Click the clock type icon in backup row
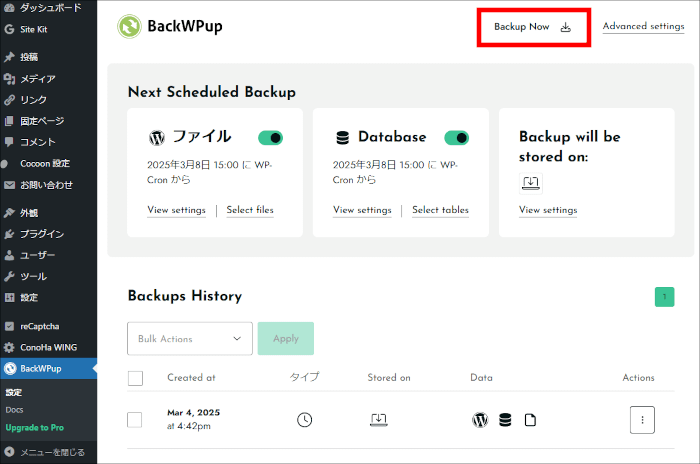Viewport: 700px width, 464px height. (x=304, y=420)
